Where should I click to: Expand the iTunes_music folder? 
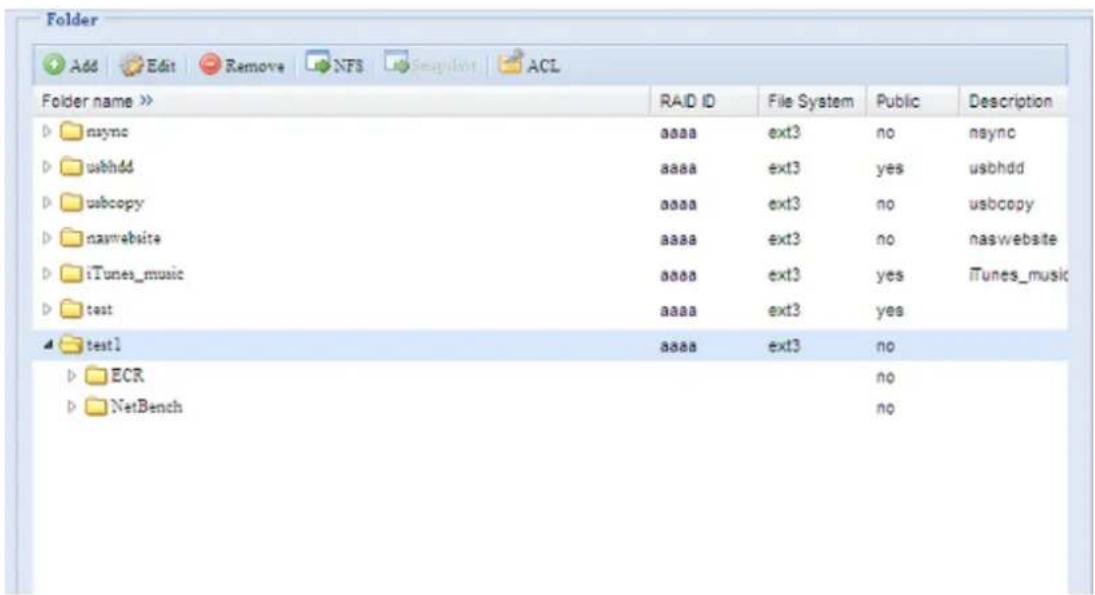point(46,274)
